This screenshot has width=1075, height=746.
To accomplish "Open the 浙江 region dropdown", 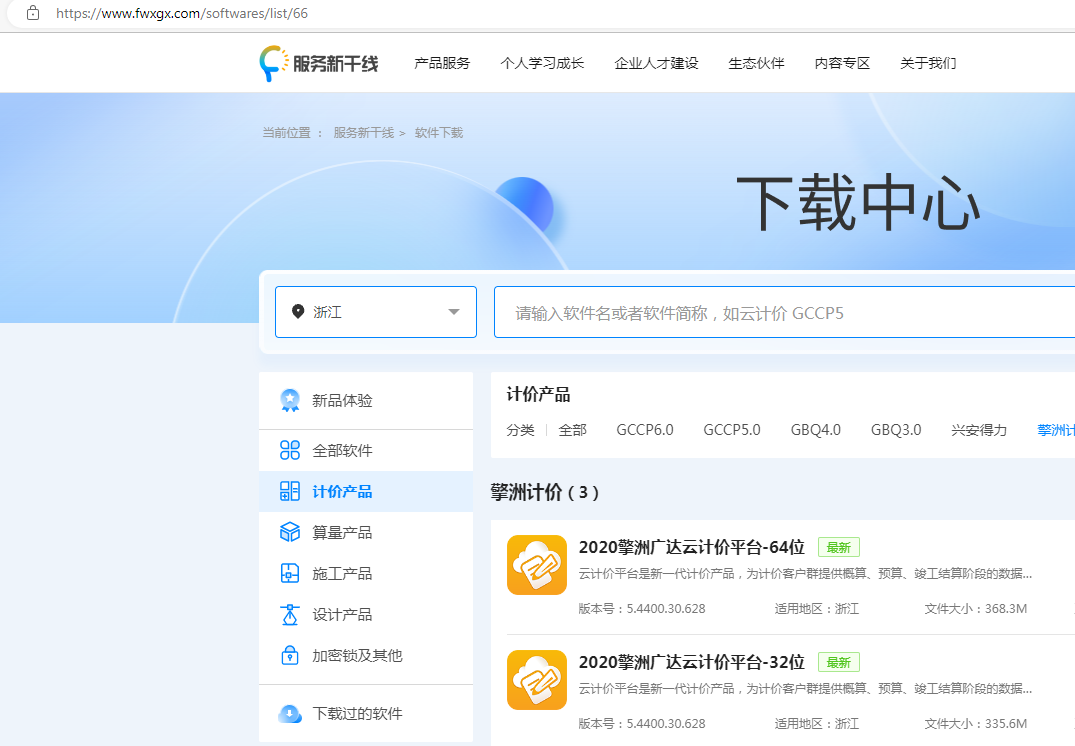I will [x=376, y=312].
